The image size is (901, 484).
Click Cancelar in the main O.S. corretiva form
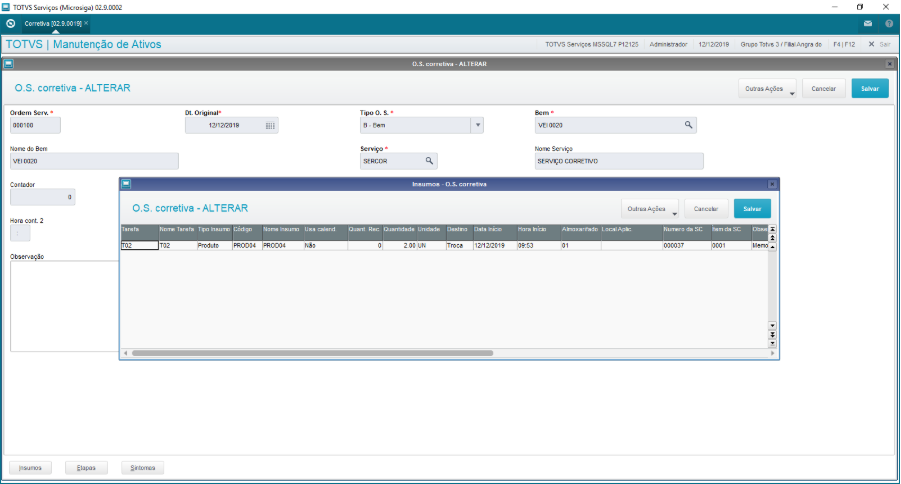823,89
